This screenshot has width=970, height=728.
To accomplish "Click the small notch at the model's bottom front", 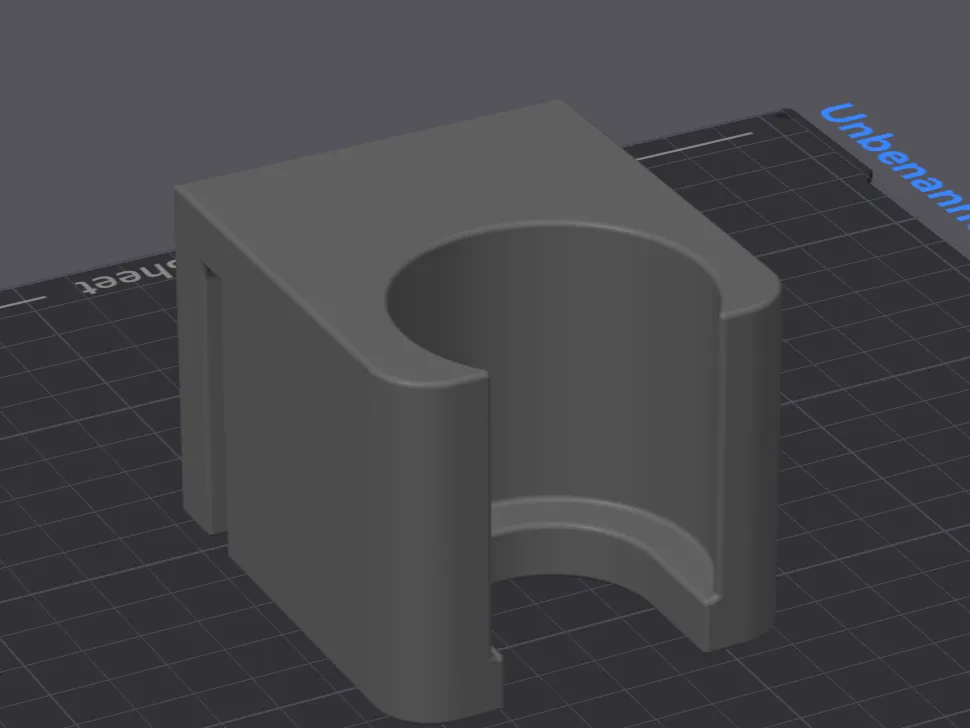I will pyautogui.click(x=496, y=656).
